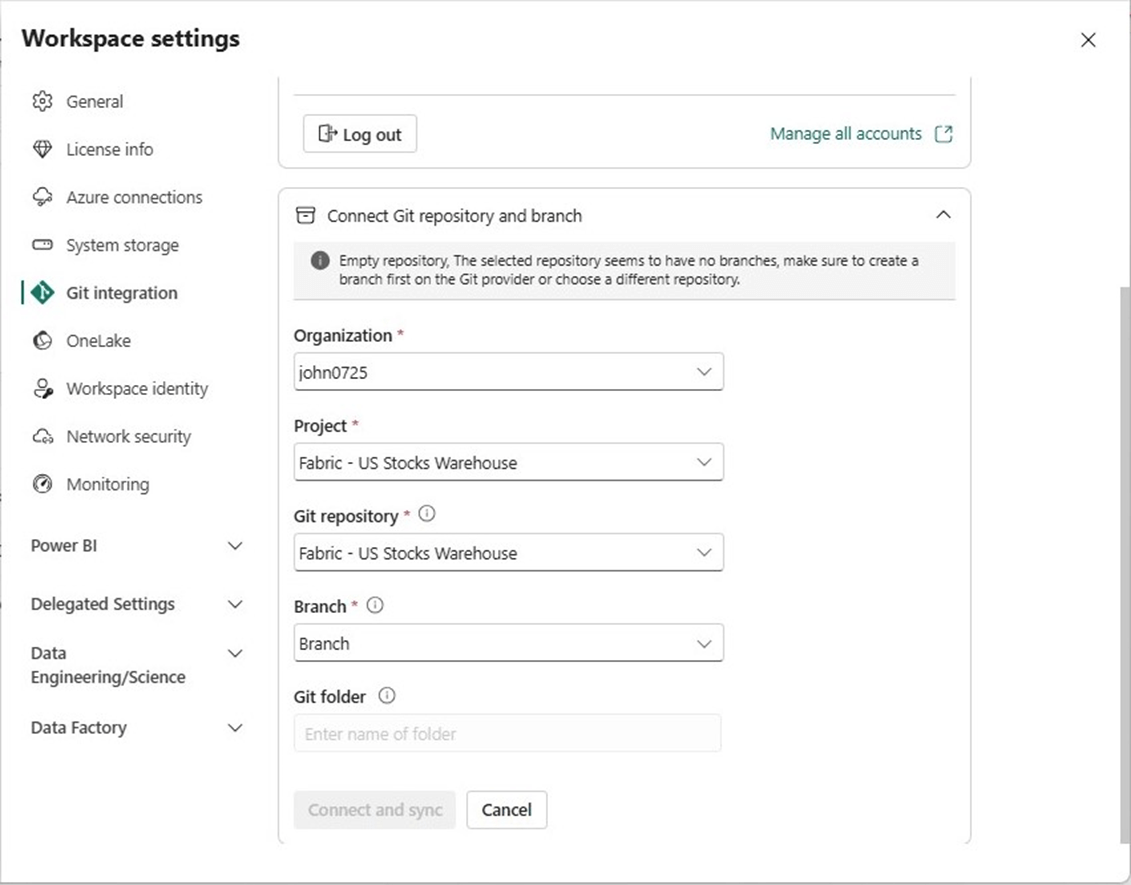
Task: Click info icon beside Git folder
Action: 387,696
